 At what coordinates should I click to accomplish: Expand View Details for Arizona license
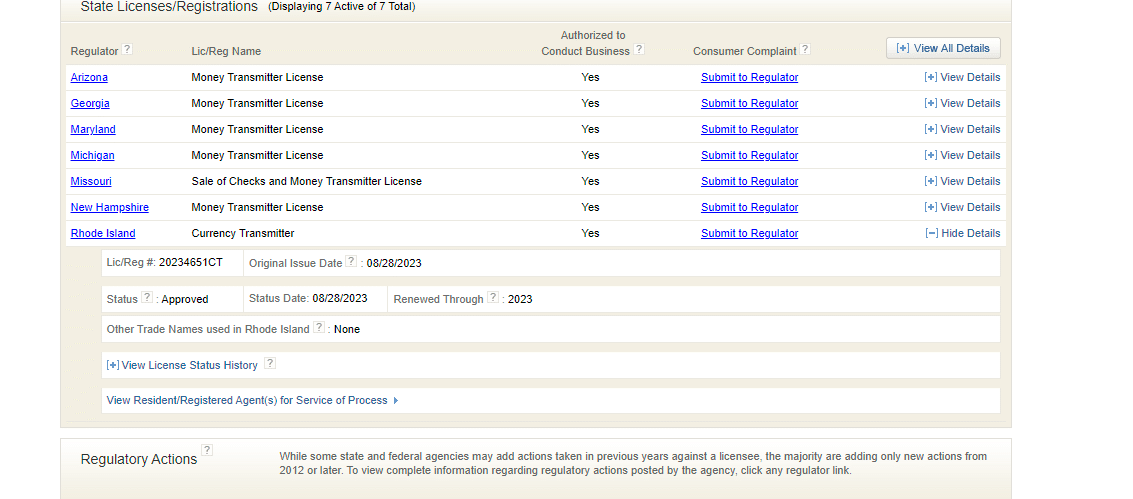962,77
